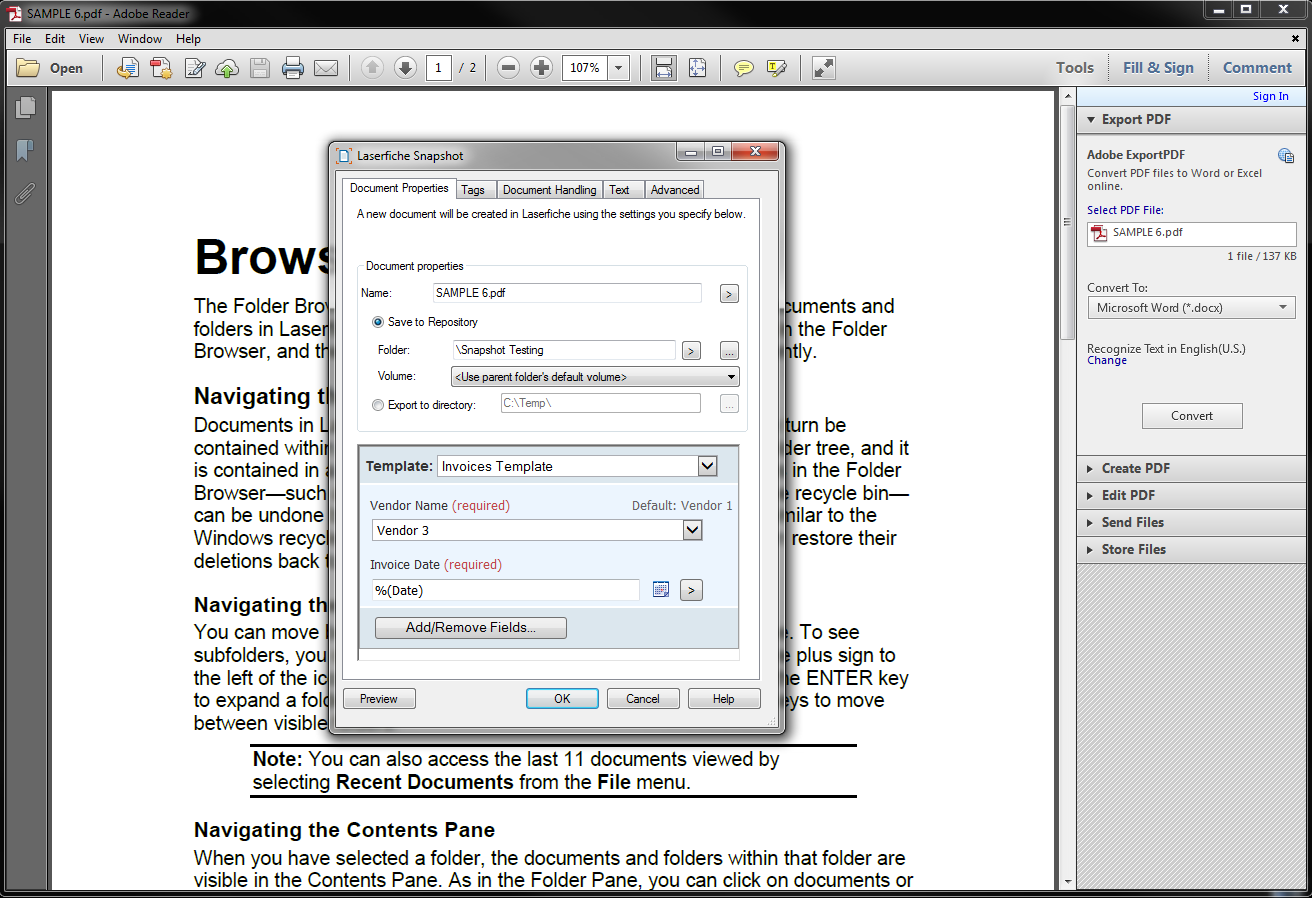This screenshot has width=1312, height=898.
Task: Open the Template dropdown arrow
Action: coord(707,466)
